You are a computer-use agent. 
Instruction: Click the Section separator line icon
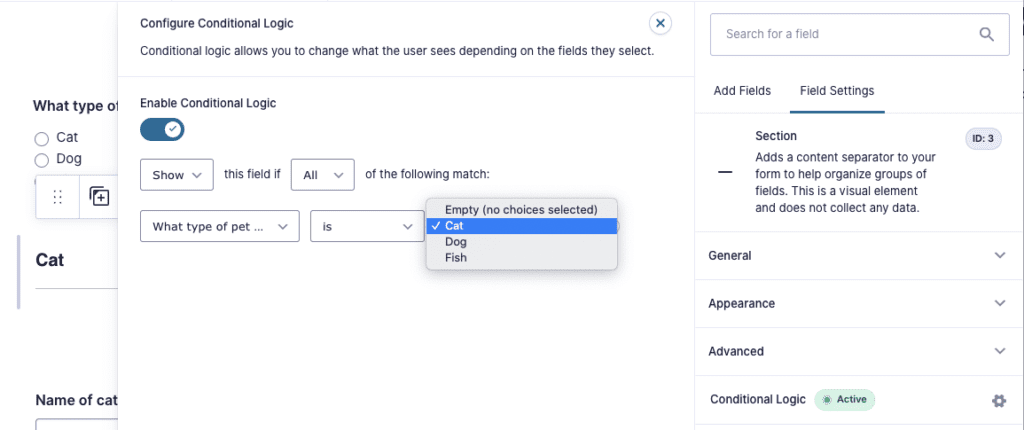point(725,173)
